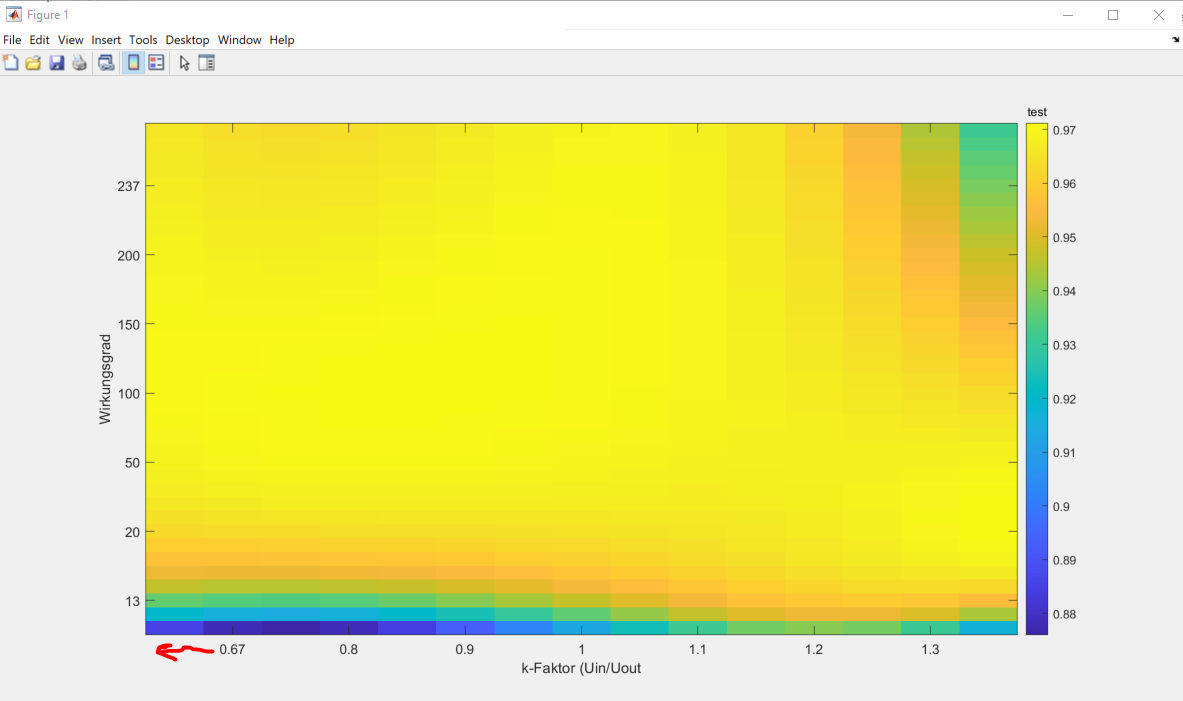Click the y-axis label Wirkungsgrad
1183x701 pixels.
pos(105,379)
